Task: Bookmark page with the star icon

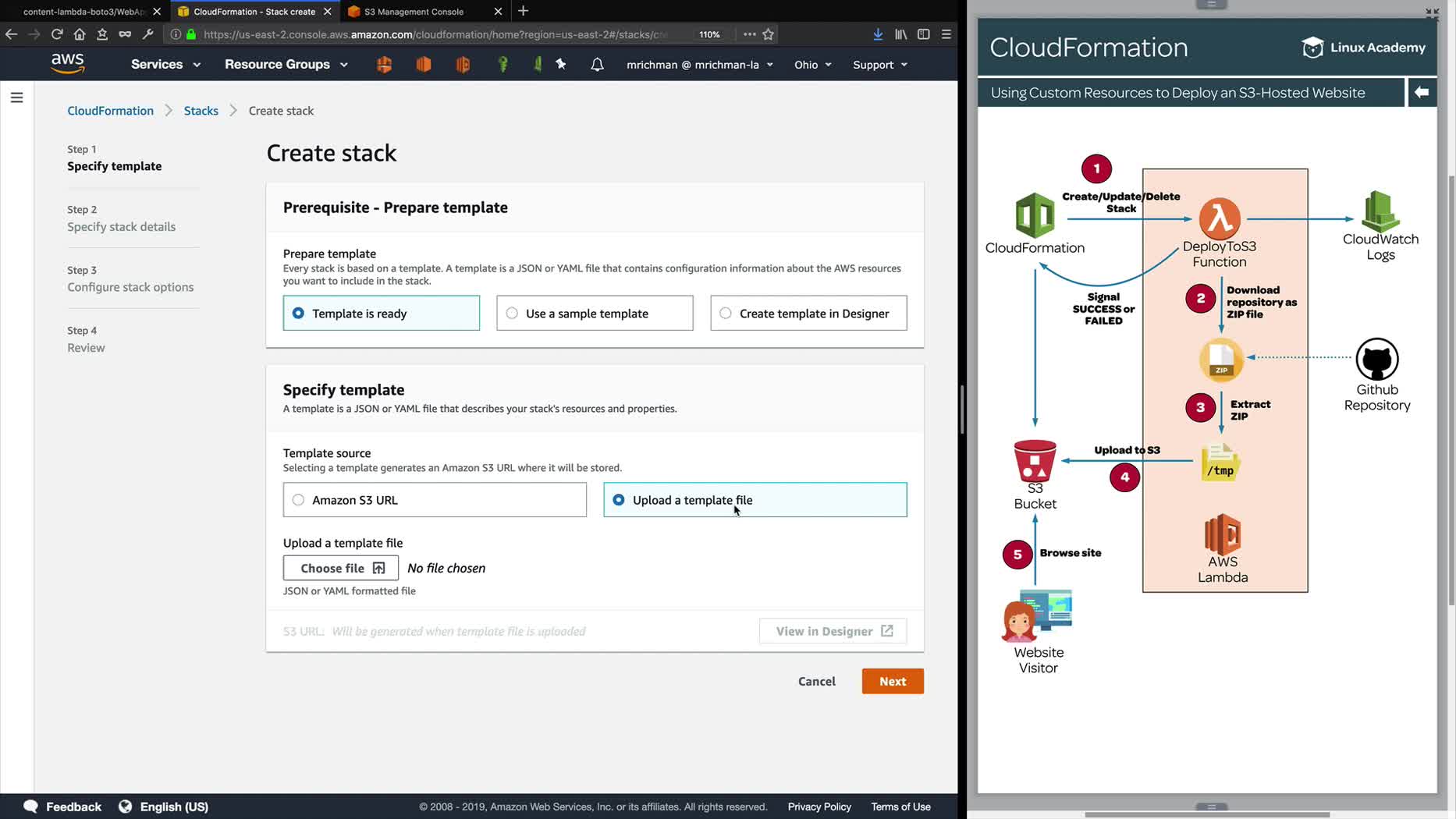Action: tap(769, 34)
